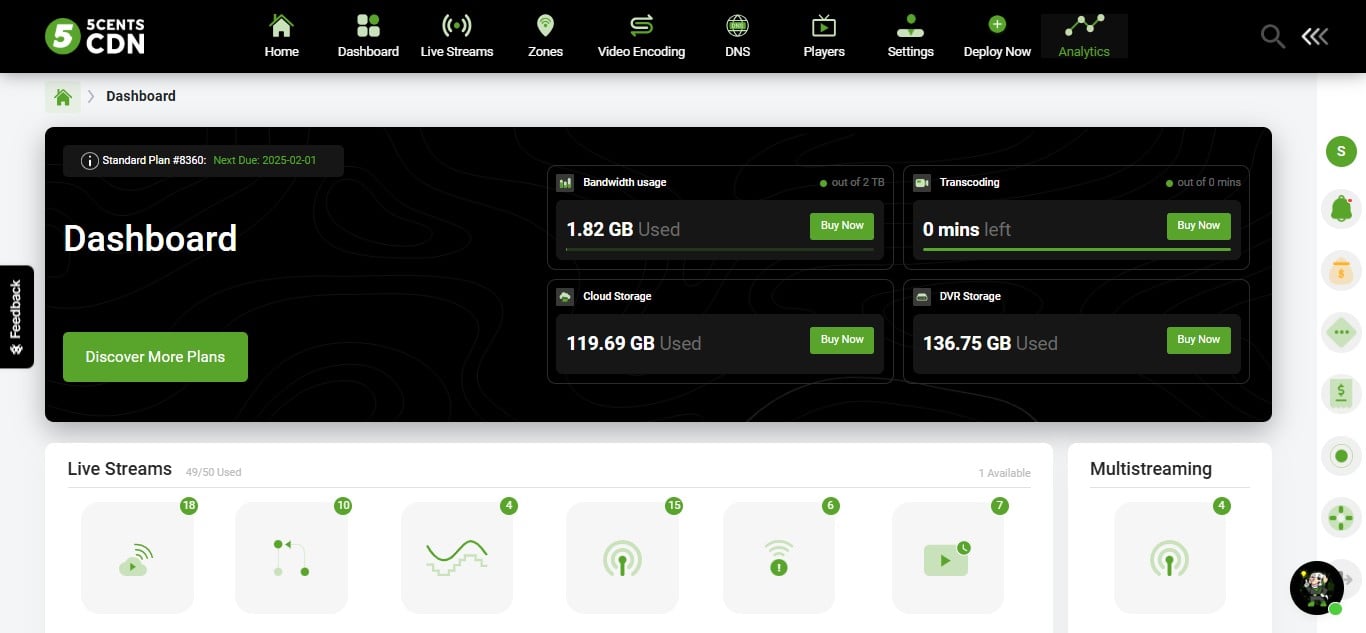Viewport: 1366px width, 633px height.
Task: Click the DVR Storage icon
Action: 922,297
